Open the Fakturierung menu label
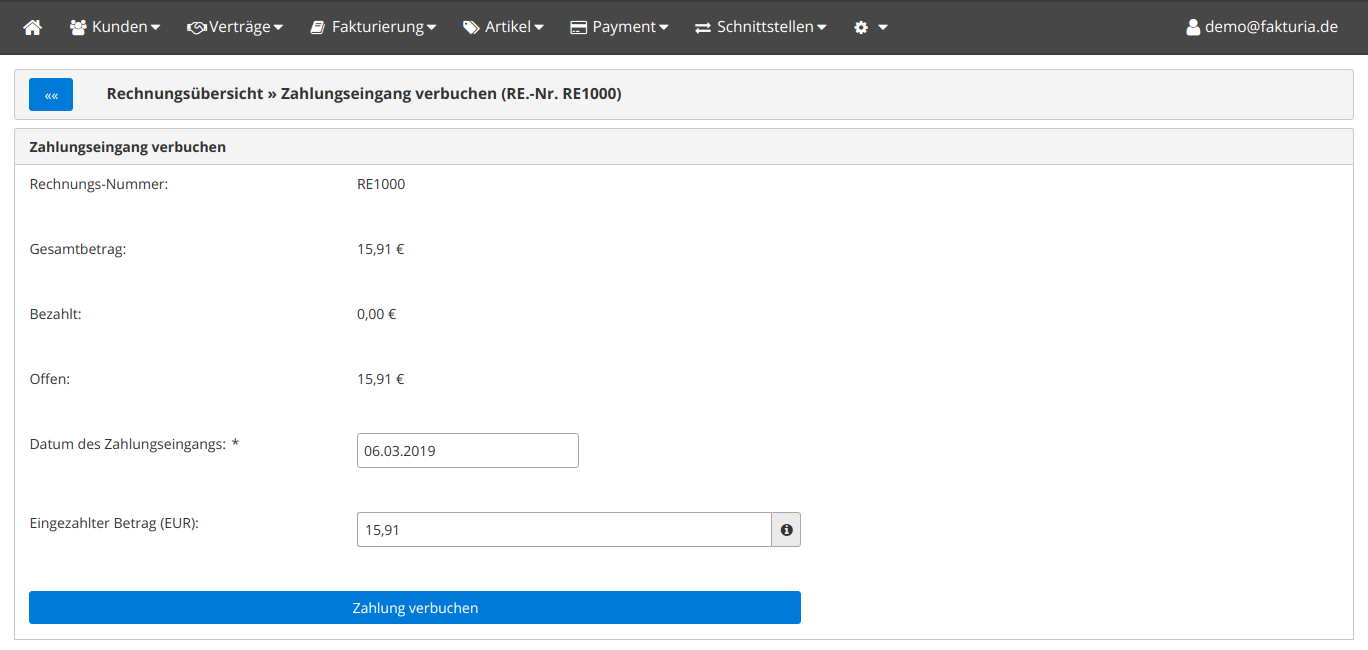The width and height of the screenshot is (1368, 650). click(378, 27)
